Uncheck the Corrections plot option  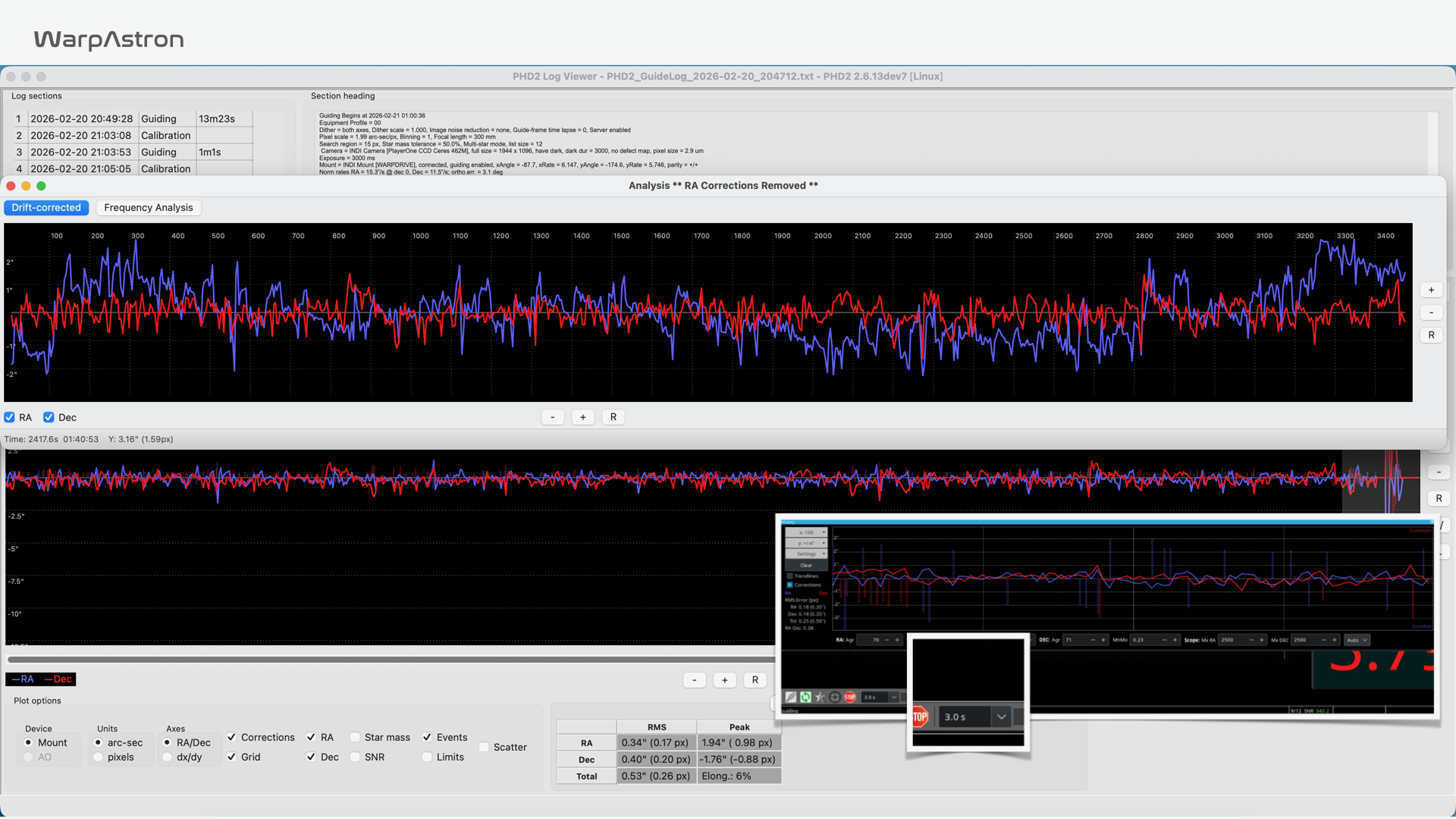tap(232, 737)
